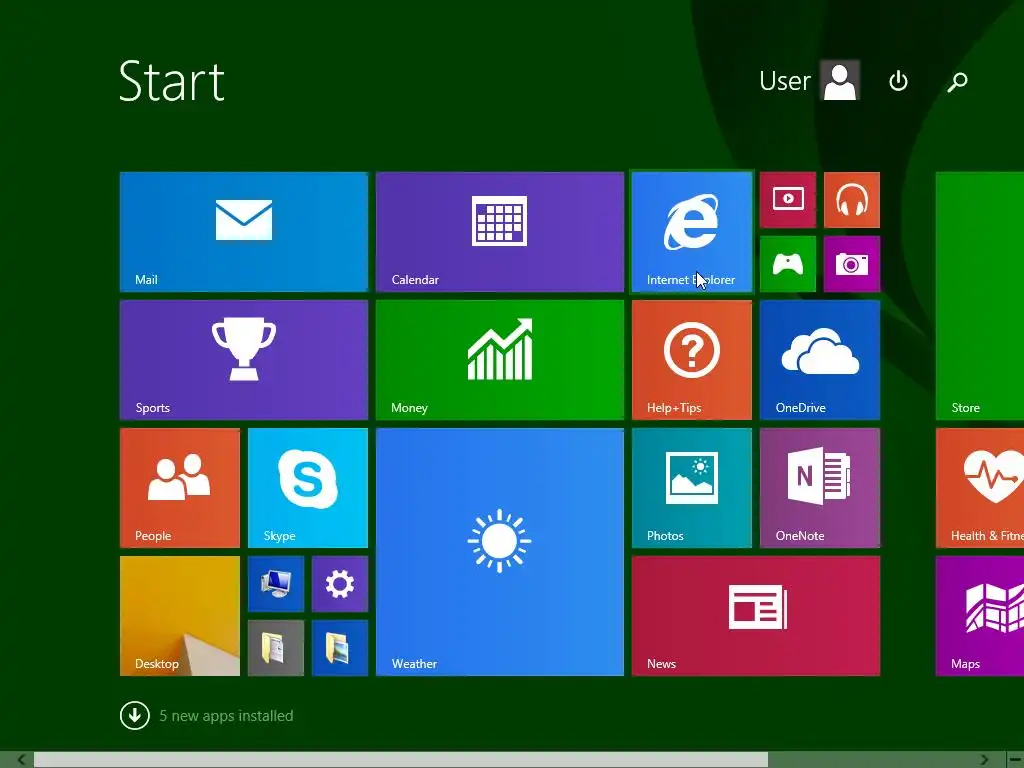Open the Weather tile
This screenshot has width=1024, height=768.
500,552
